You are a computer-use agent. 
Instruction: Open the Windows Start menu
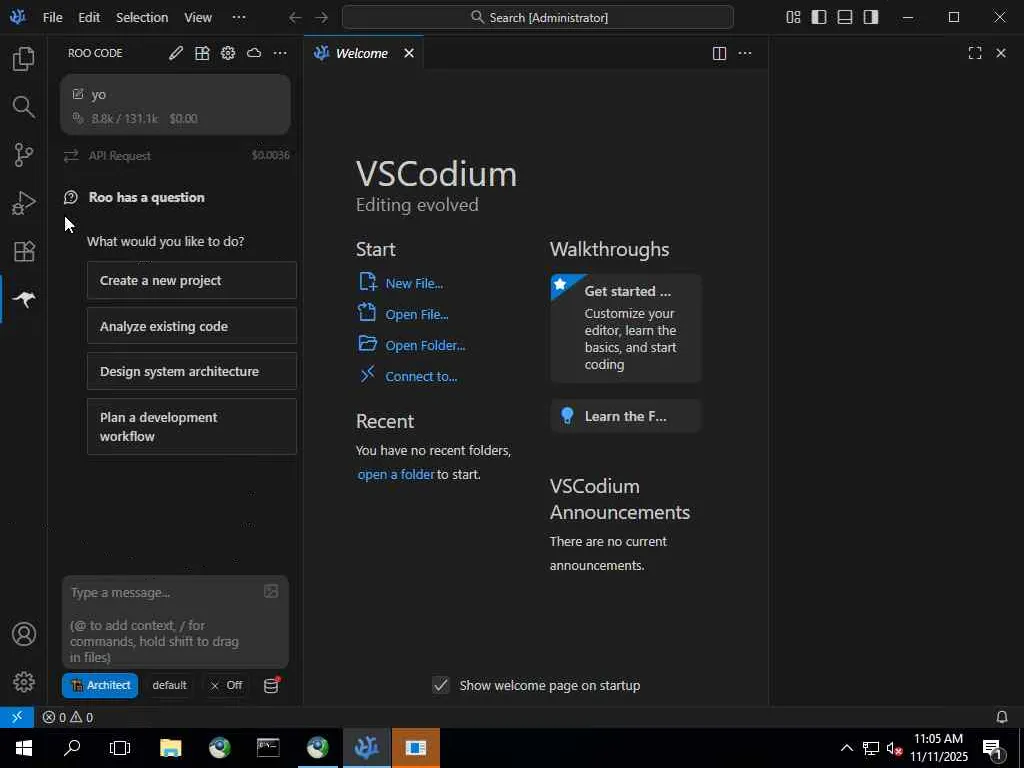click(24, 748)
